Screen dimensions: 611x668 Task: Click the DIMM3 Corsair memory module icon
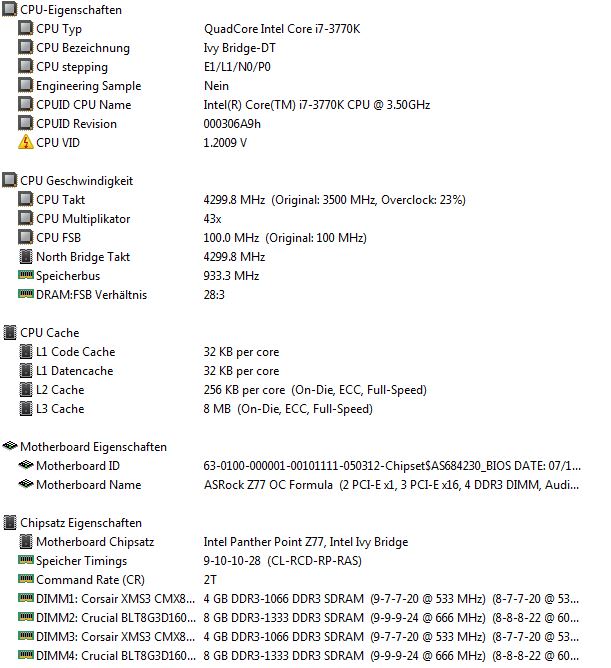(26, 636)
